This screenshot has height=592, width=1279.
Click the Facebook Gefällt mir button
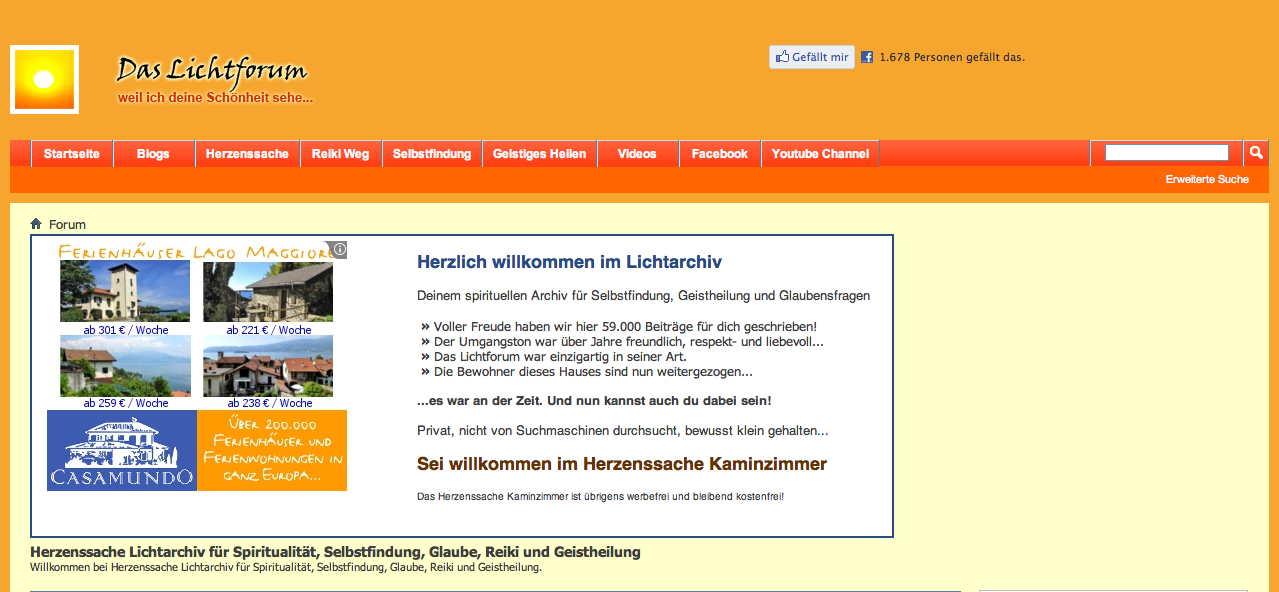812,57
